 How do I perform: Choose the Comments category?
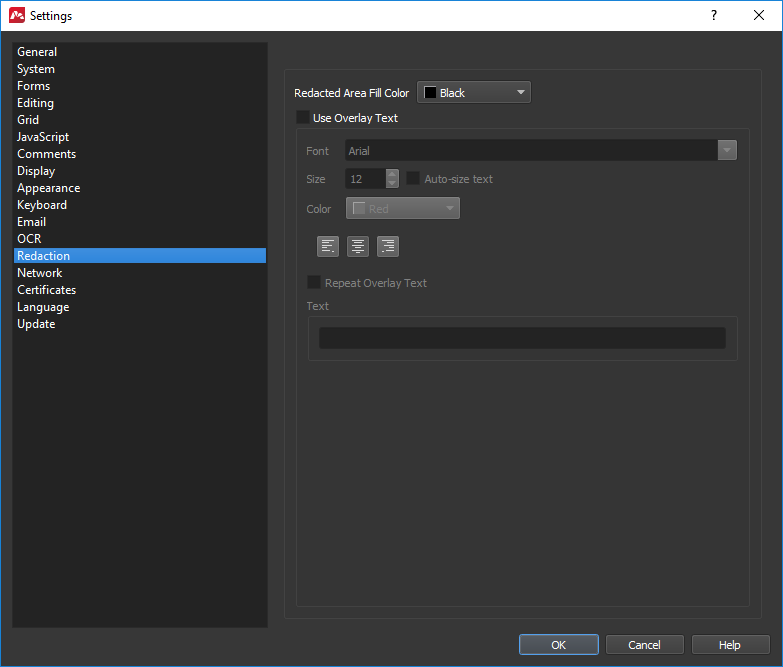point(140,154)
